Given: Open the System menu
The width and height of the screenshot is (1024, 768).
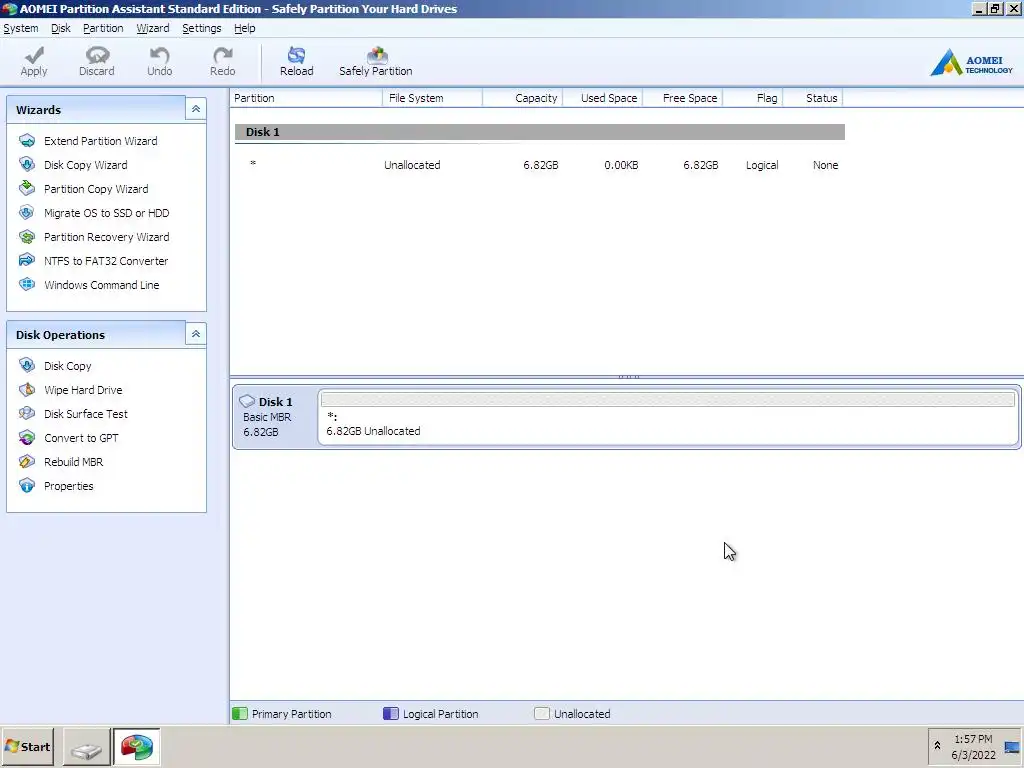Looking at the screenshot, I should coord(21,28).
